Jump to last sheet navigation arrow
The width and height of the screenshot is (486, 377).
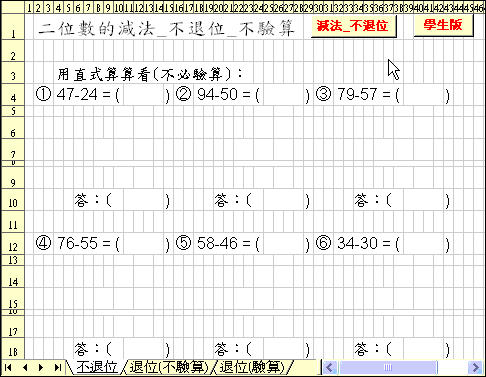58,368
